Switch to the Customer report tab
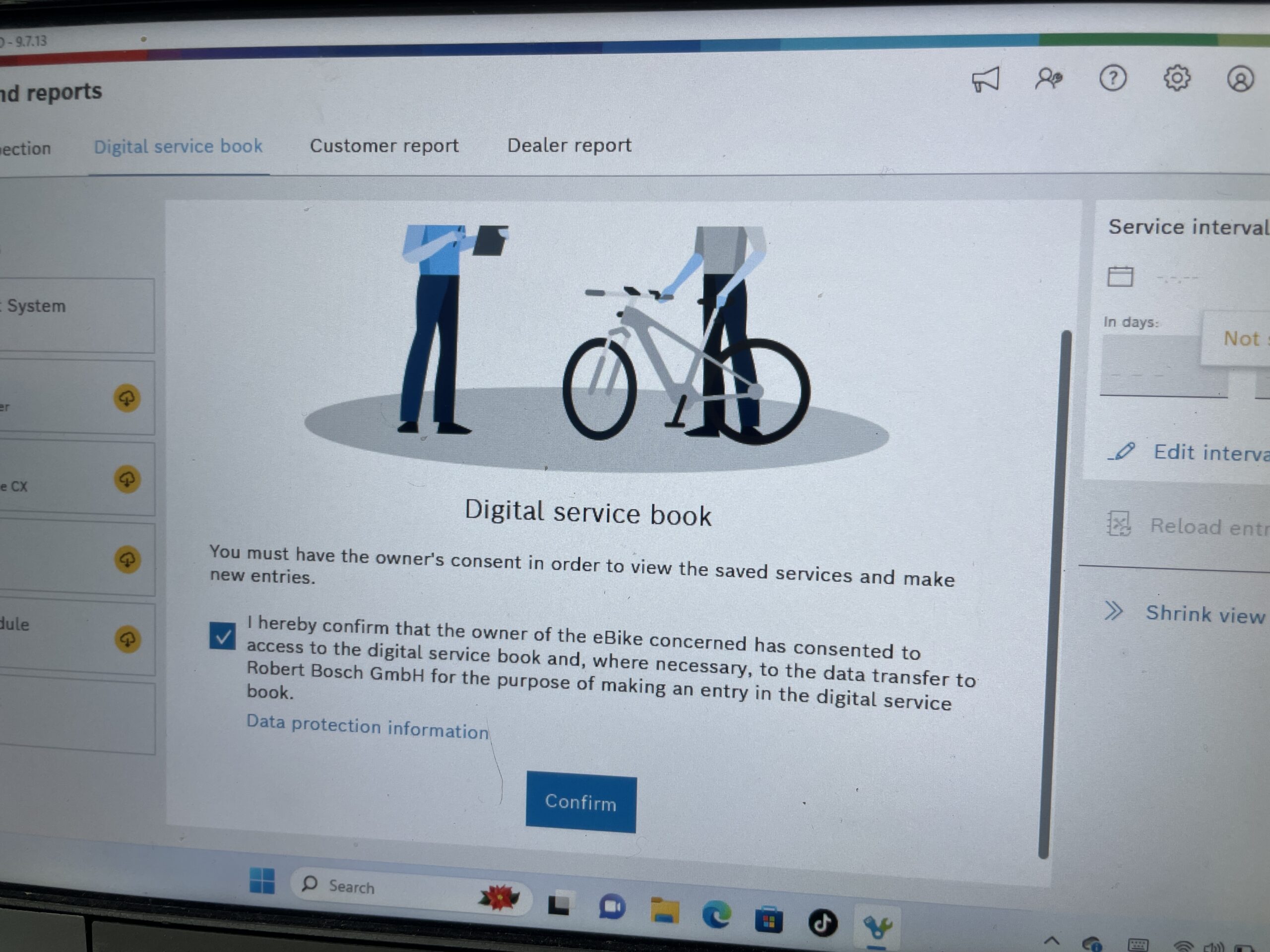 384,146
